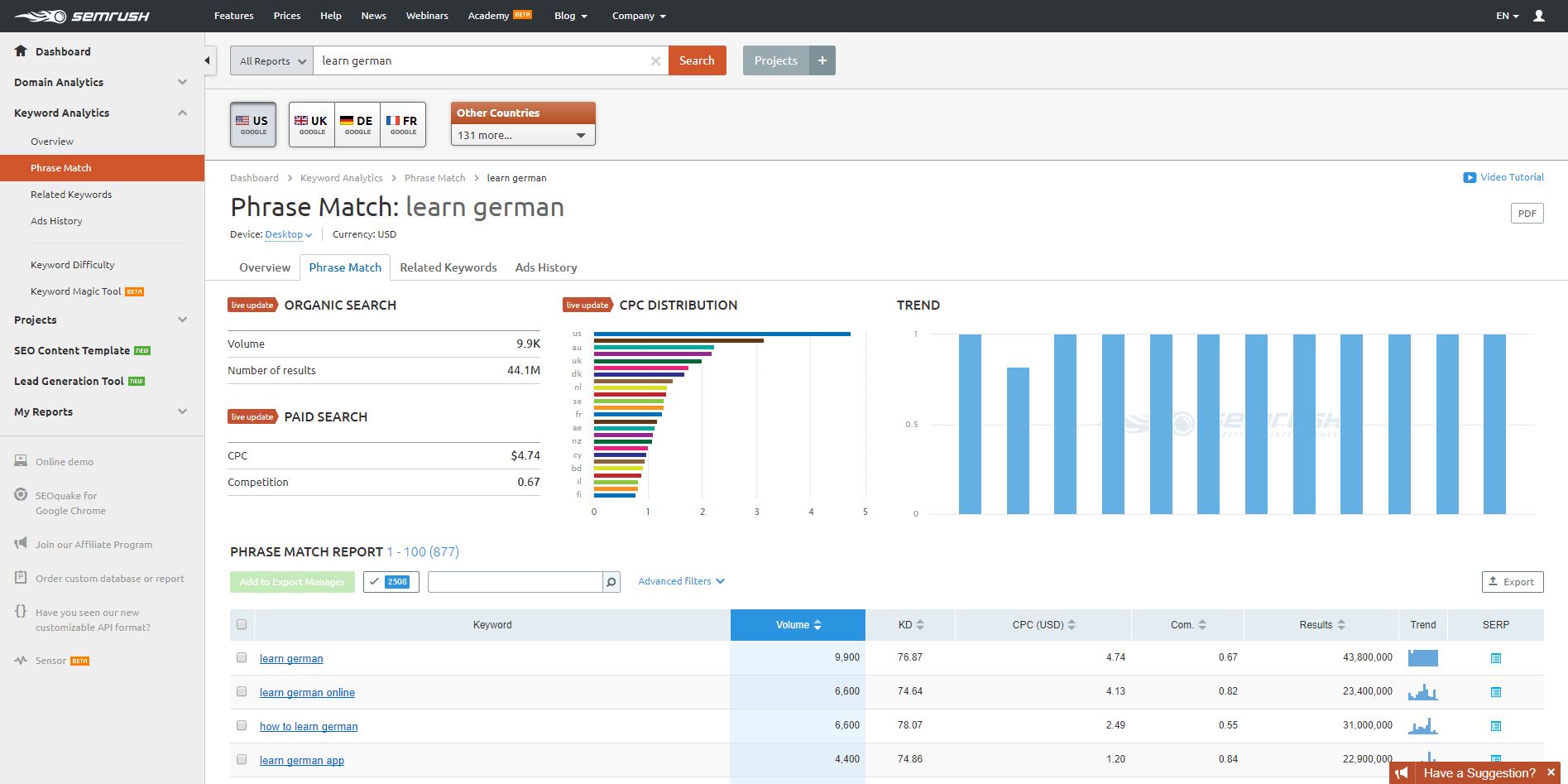Open the user account icon
The width and height of the screenshot is (1568, 784).
[1539, 16]
